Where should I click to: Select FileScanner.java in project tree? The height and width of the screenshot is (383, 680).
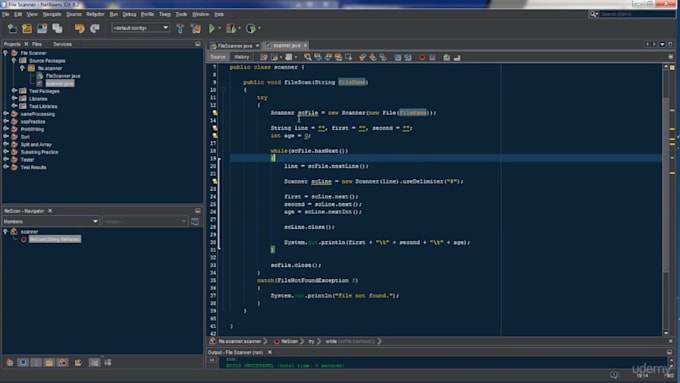[63, 76]
